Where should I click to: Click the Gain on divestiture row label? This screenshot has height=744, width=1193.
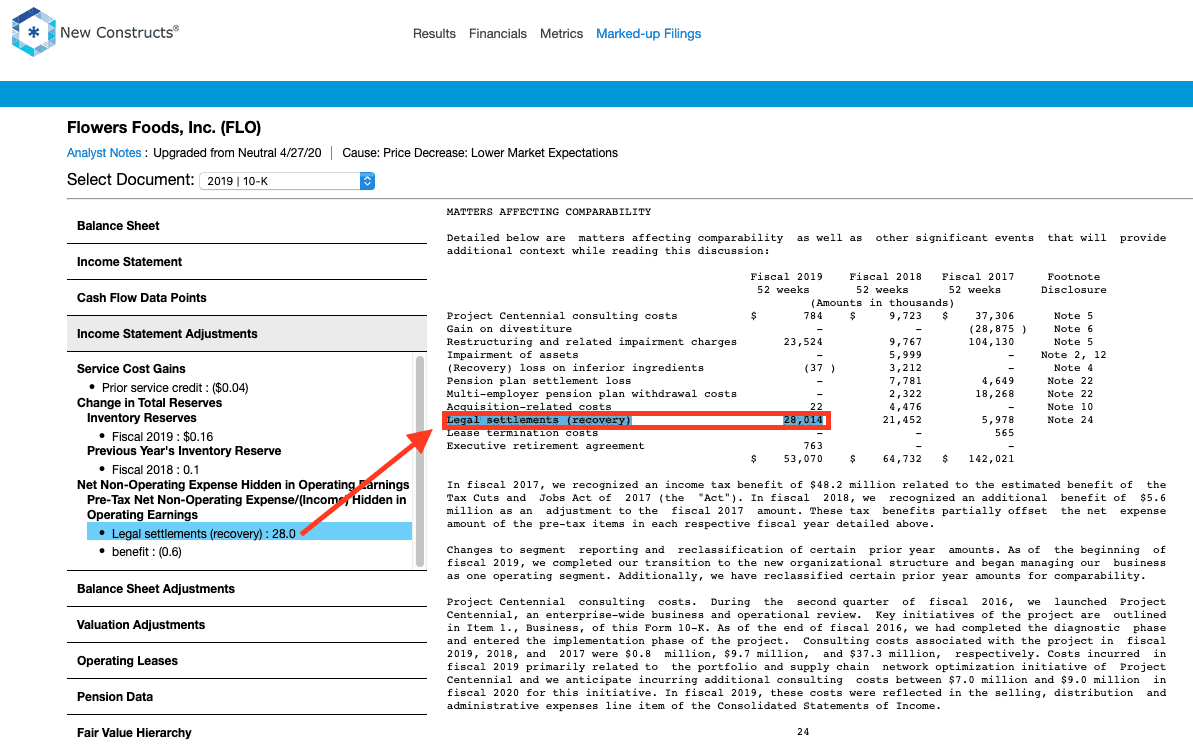tap(509, 329)
